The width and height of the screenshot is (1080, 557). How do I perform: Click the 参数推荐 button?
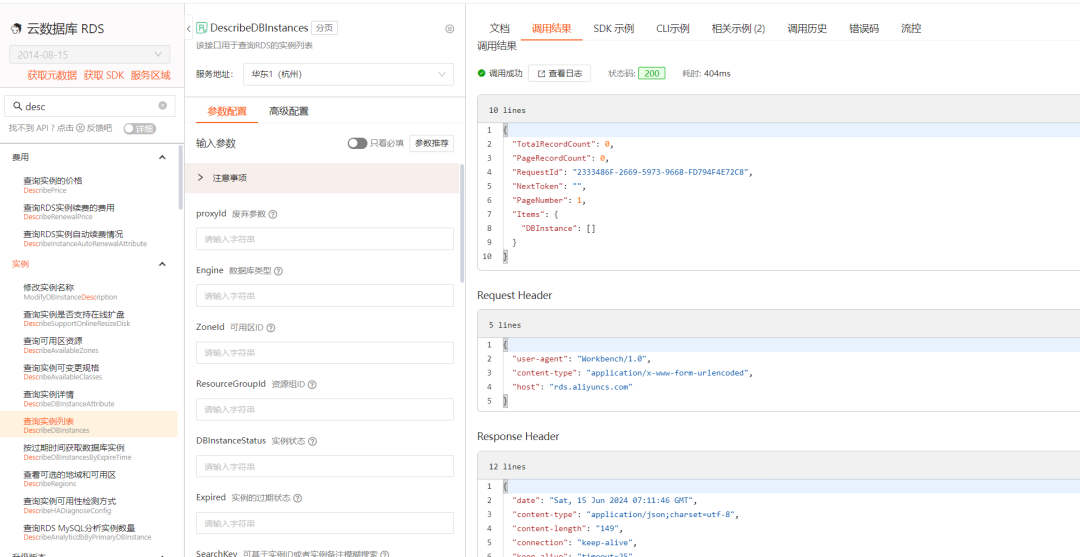click(x=432, y=143)
